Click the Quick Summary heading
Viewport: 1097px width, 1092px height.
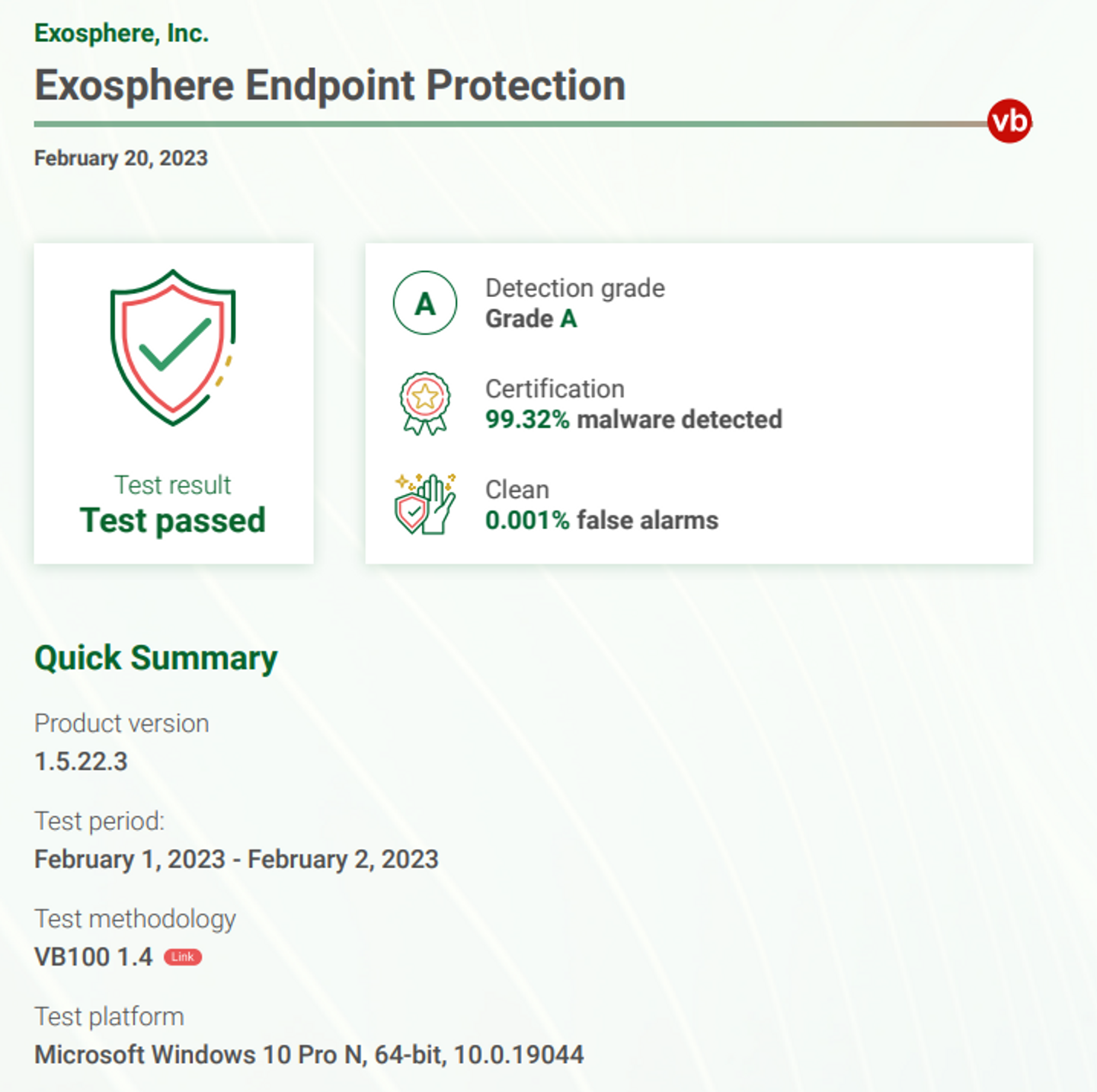point(156,659)
